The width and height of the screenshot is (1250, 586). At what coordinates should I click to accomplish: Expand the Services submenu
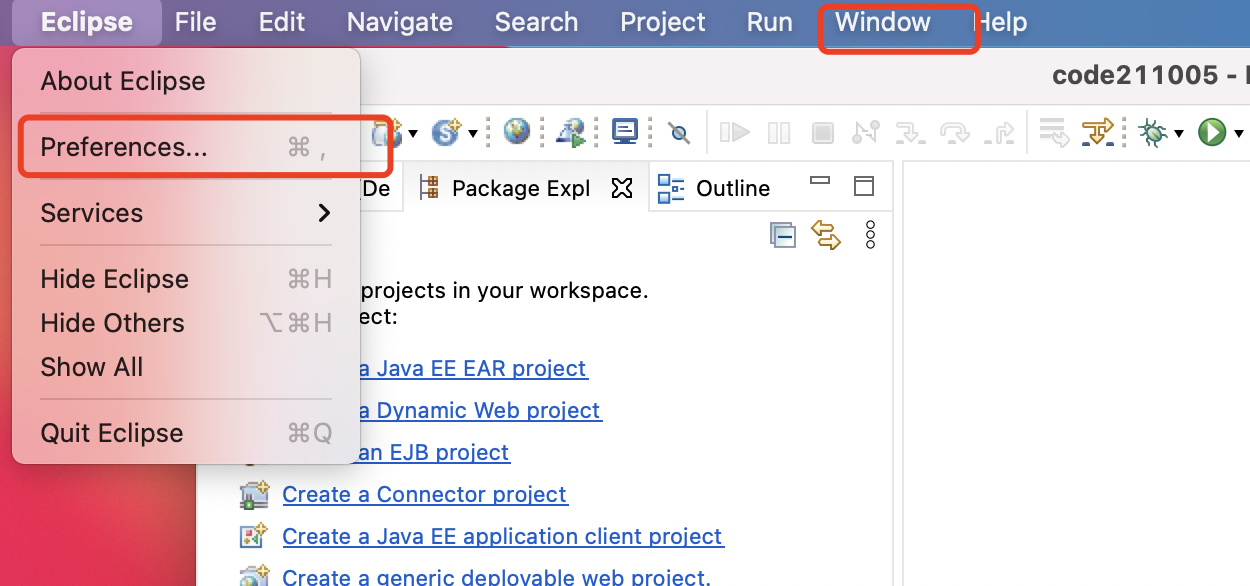point(186,213)
